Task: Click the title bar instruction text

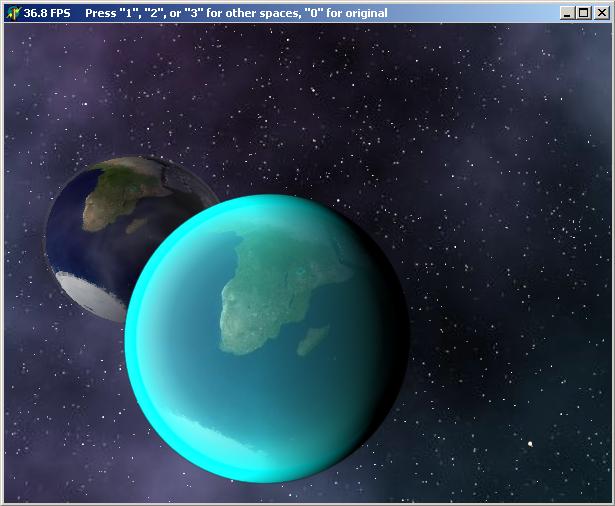Action: [236, 13]
